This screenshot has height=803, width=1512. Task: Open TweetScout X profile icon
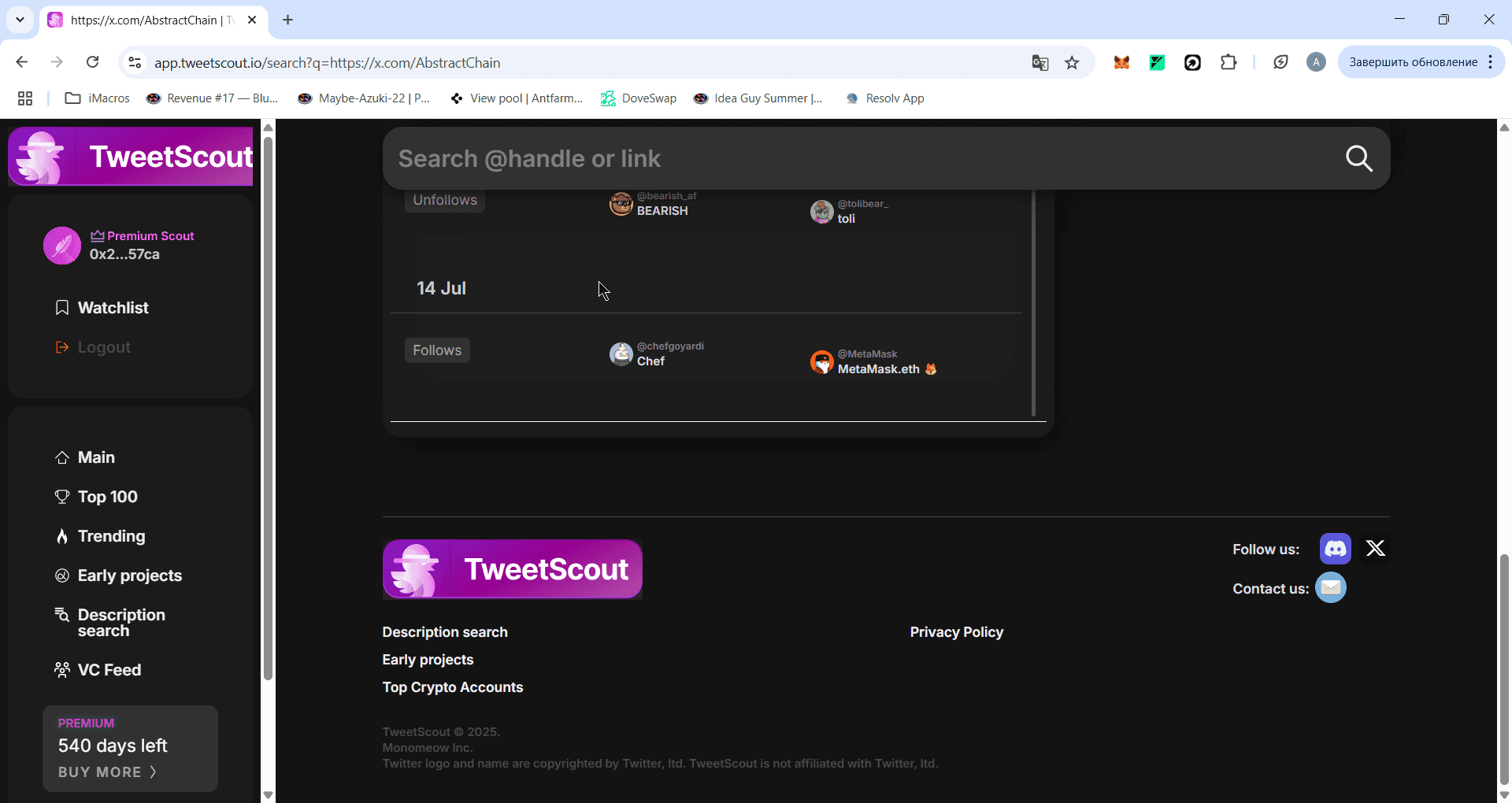tap(1375, 549)
